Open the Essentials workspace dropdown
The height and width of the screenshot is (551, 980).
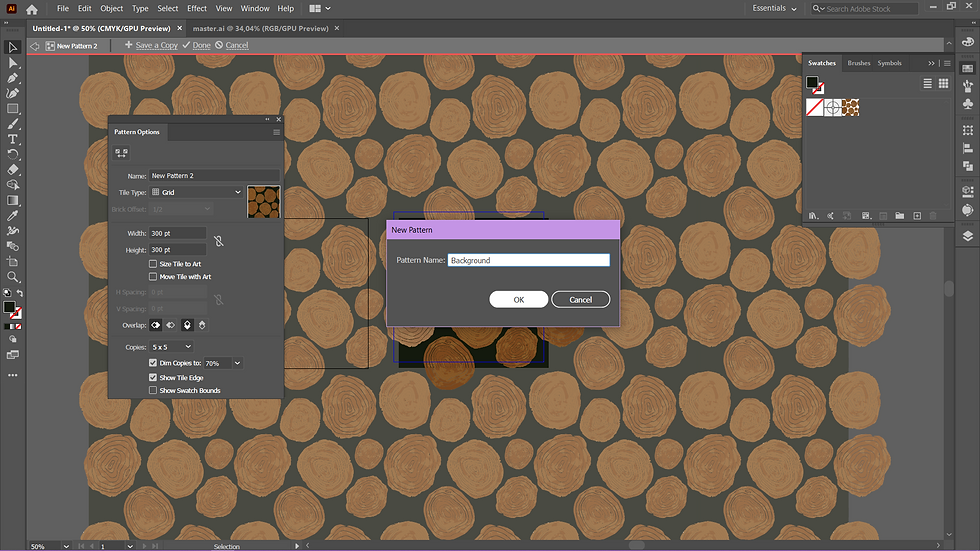[x=774, y=8]
